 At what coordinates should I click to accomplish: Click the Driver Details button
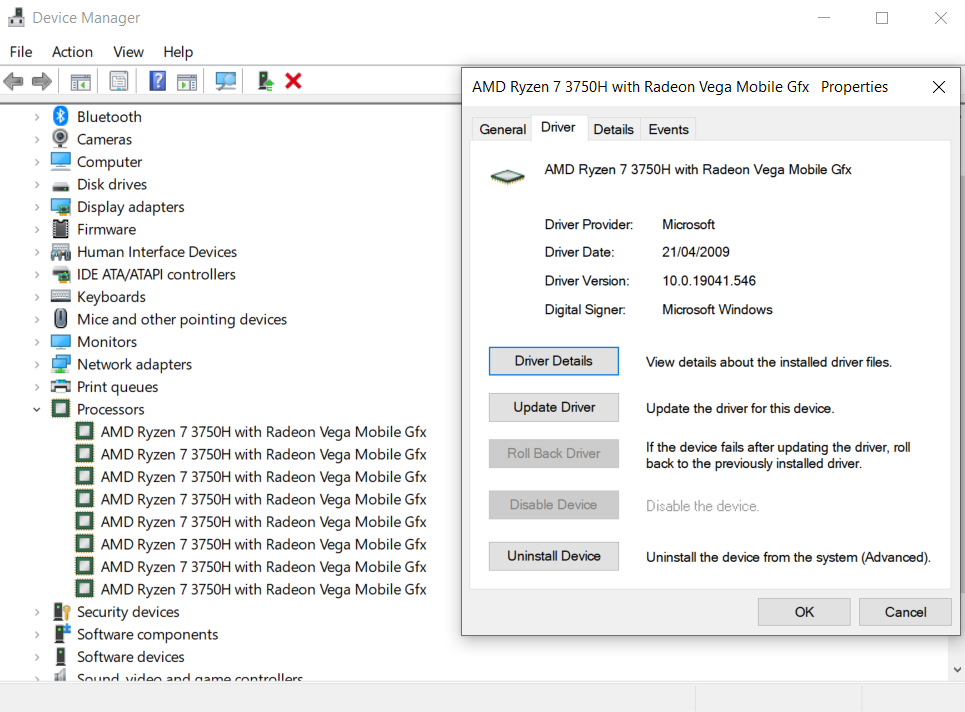coord(553,361)
